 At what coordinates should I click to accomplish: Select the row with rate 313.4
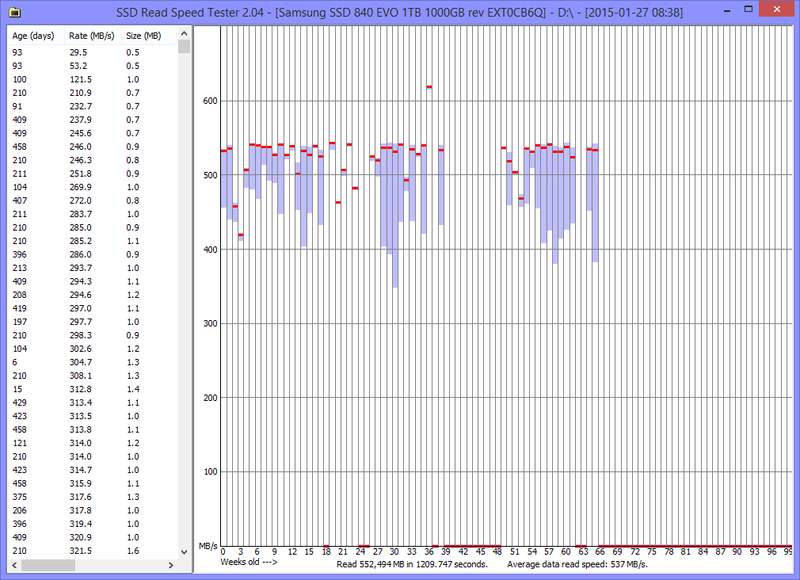tap(93, 402)
